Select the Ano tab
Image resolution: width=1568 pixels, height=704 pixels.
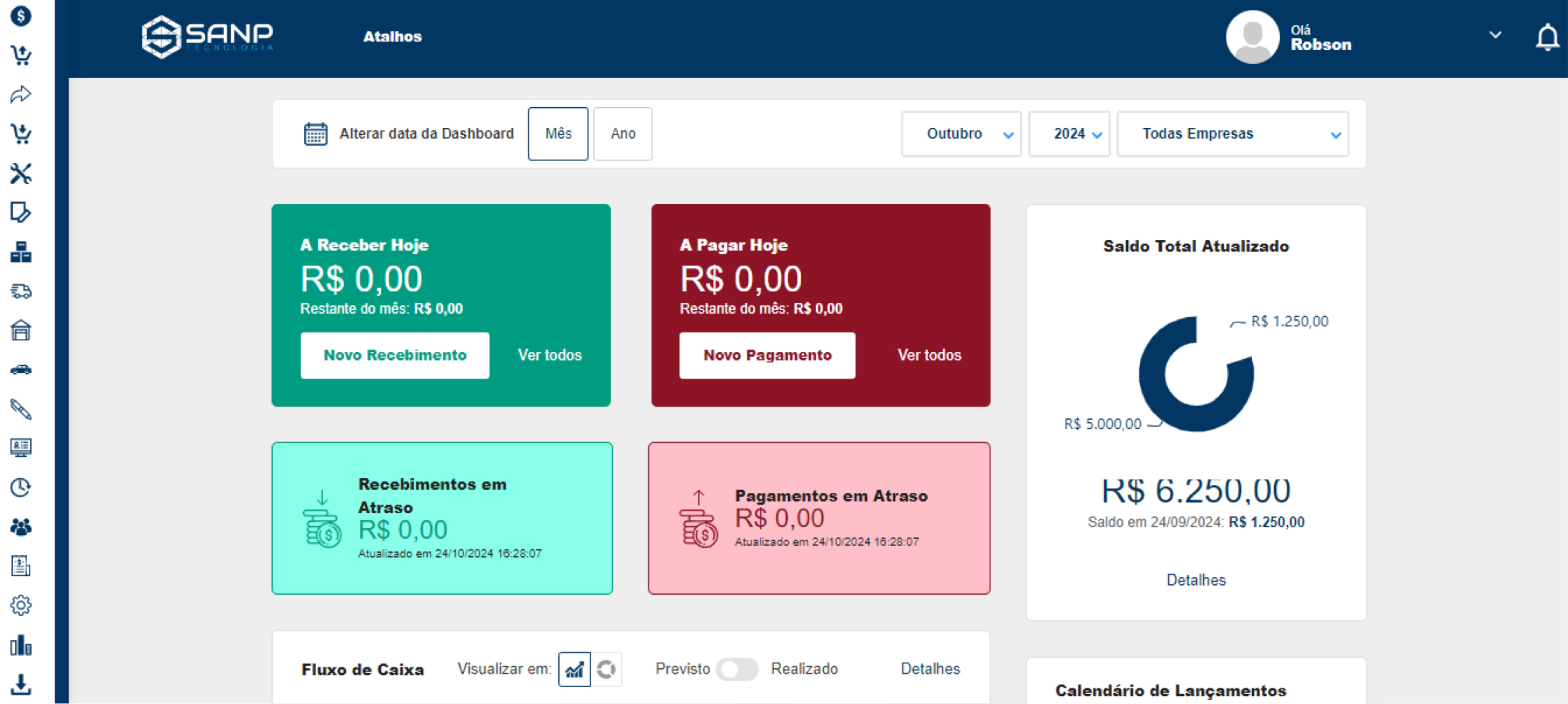coord(623,134)
